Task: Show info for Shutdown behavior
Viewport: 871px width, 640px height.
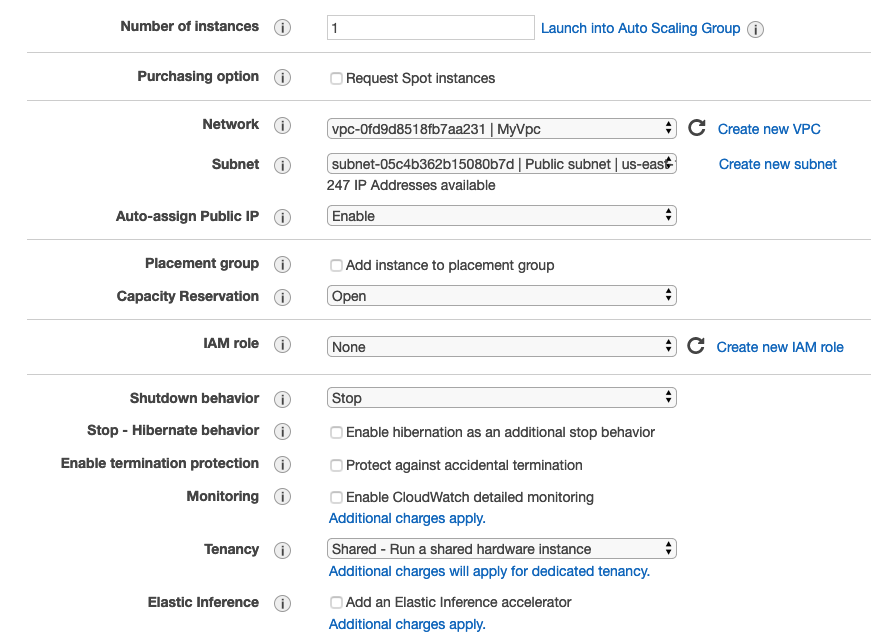Action: click(282, 399)
